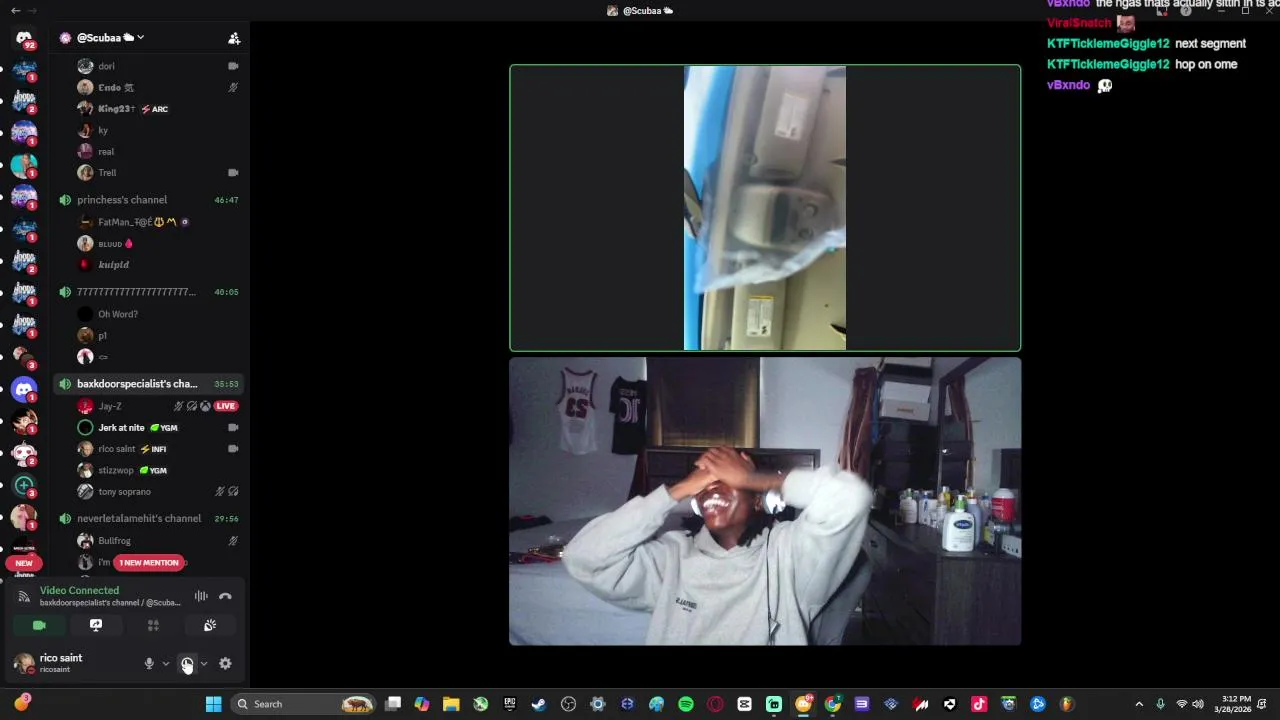Disconnect from the voice call
Image resolution: width=1280 pixels, height=720 pixels.
click(x=225, y=596)
